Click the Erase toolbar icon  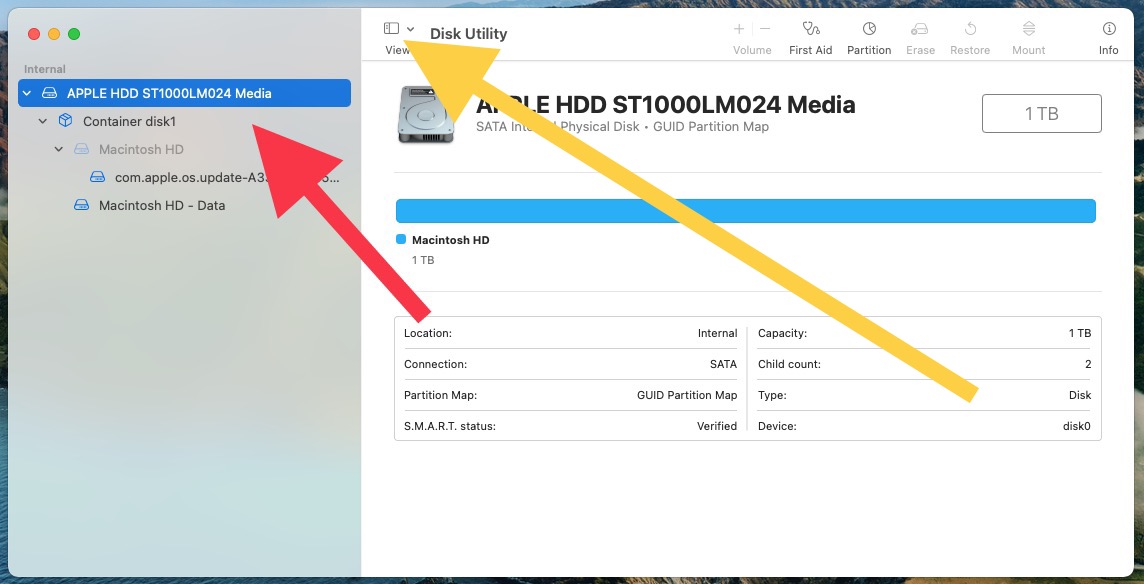pyautogui.click(x=919, y=28)
